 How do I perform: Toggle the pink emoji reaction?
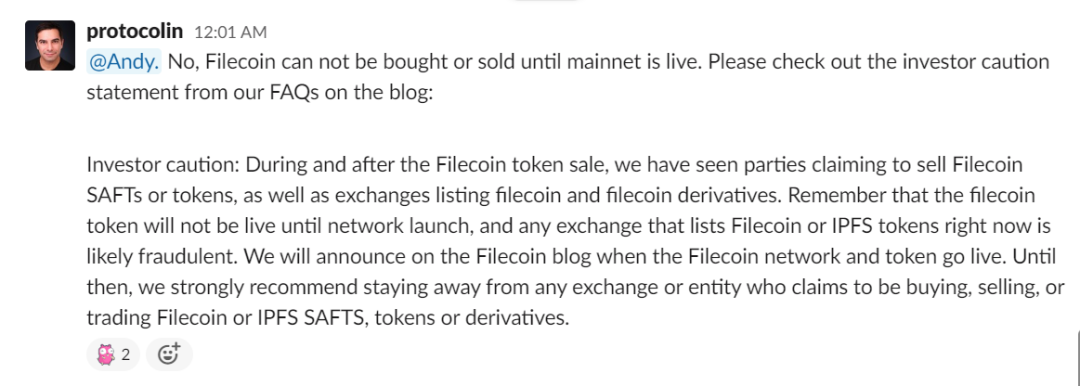[105, 355]
